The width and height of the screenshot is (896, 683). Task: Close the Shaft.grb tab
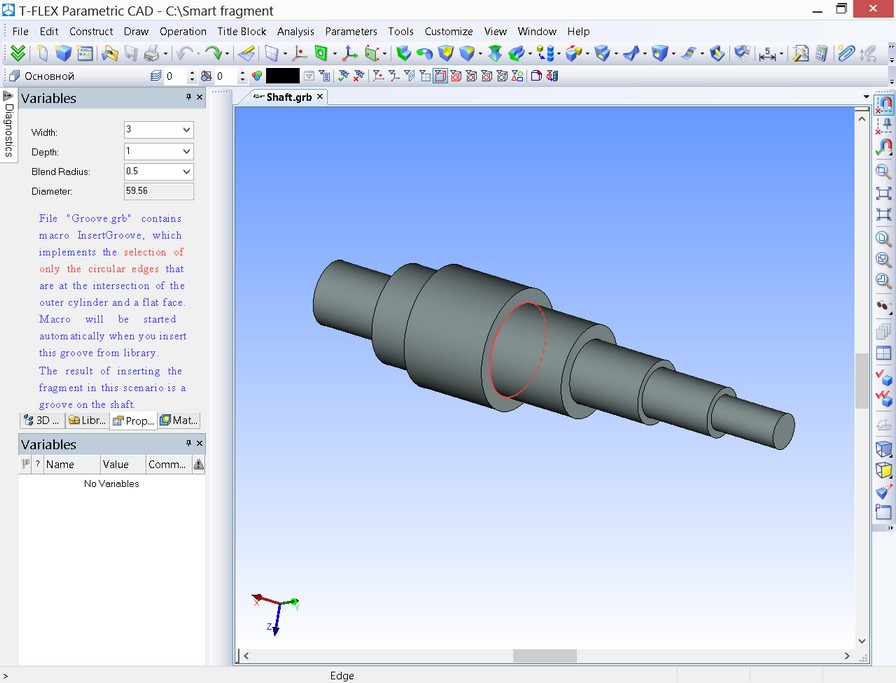[320, 97]
